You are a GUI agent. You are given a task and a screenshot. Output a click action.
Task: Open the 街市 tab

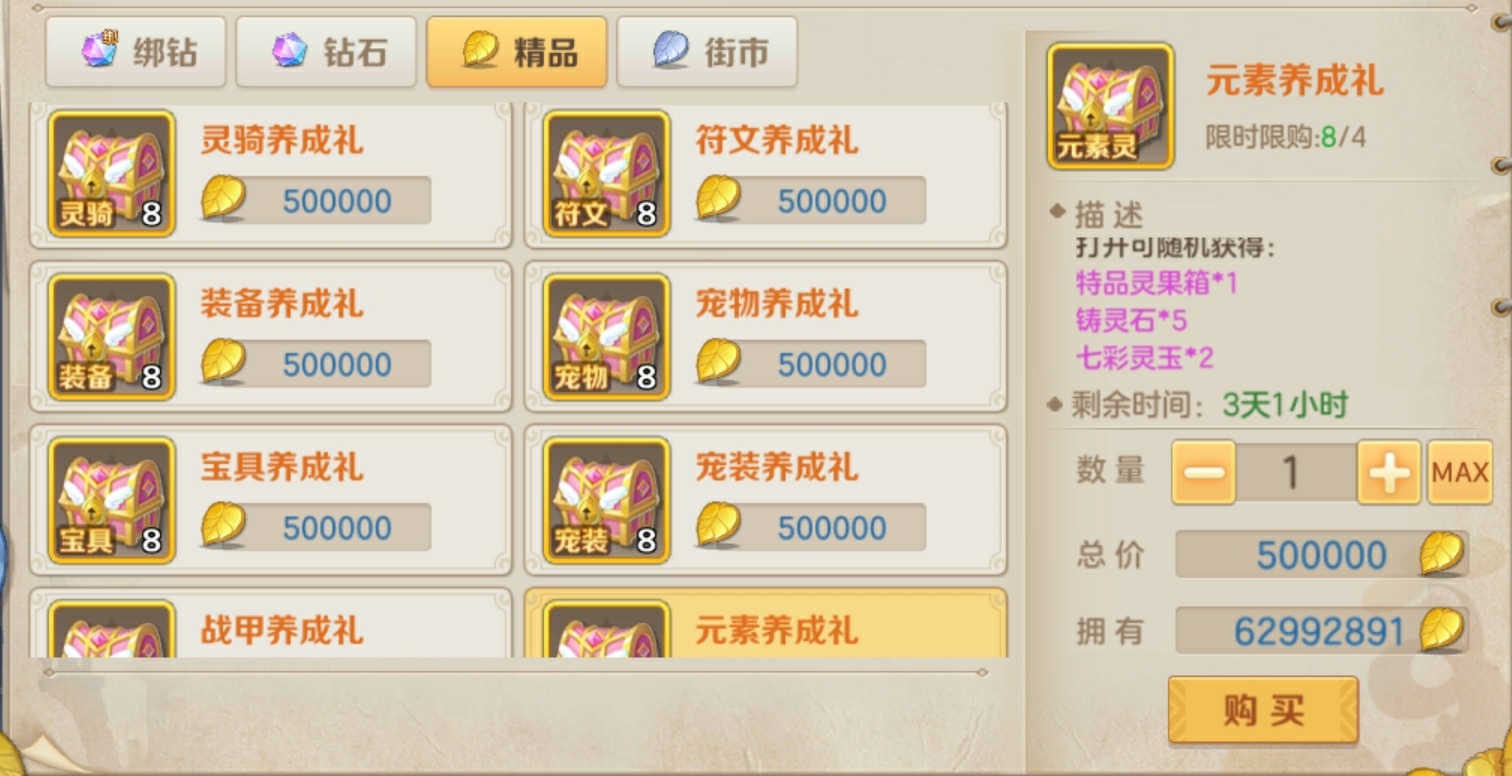click(707, 51)
